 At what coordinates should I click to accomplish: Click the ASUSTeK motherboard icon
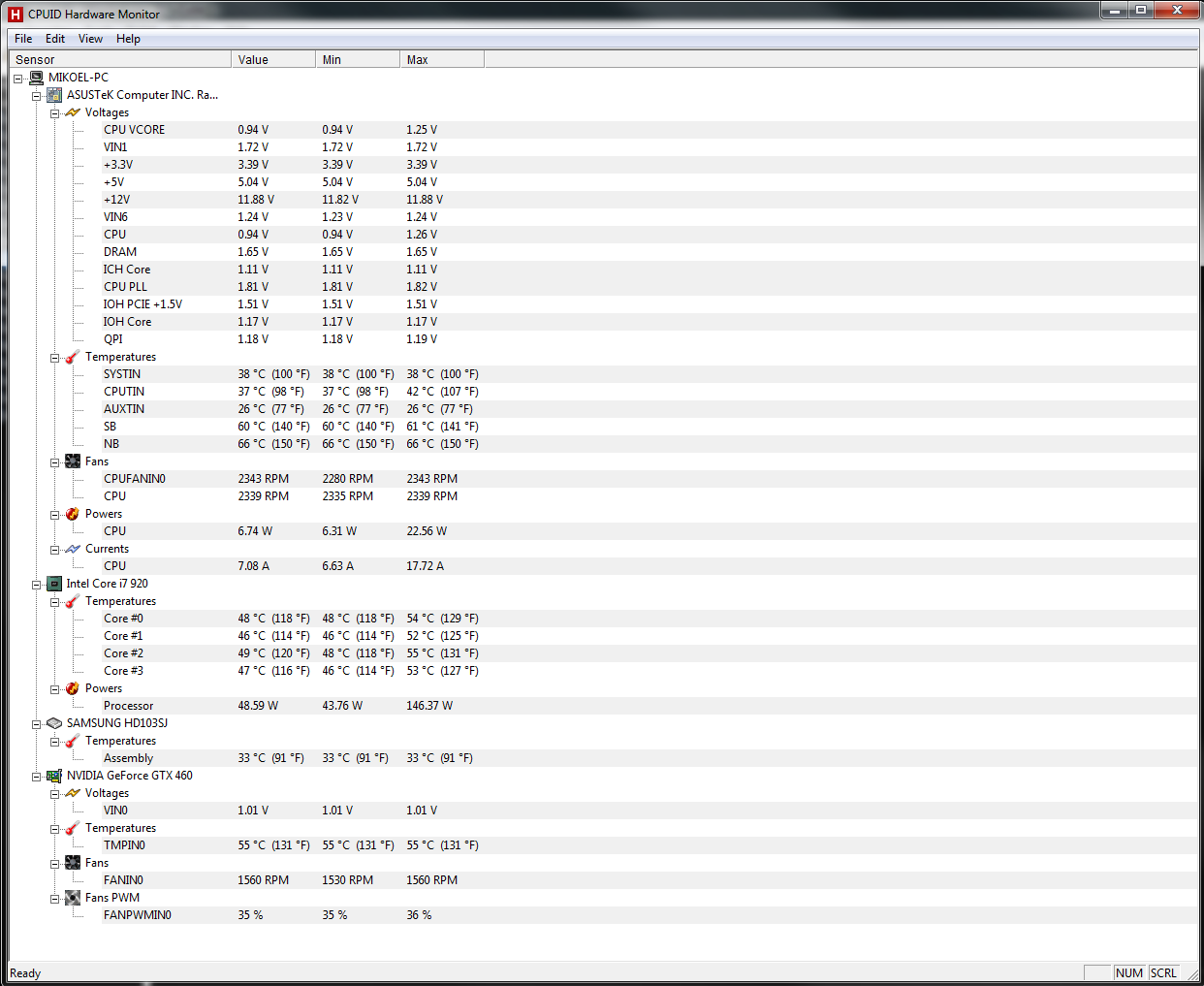[54, 95]
